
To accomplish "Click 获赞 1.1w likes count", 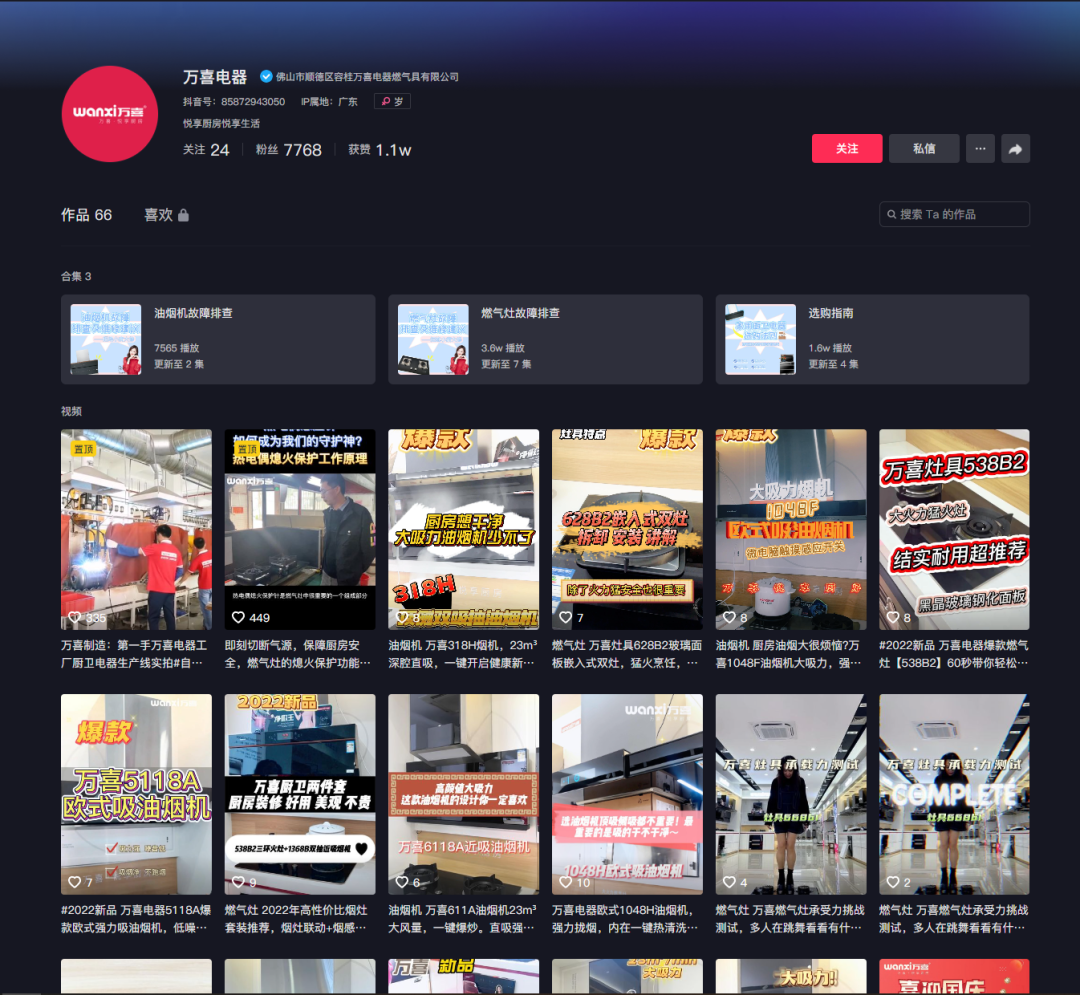I will (x=380, y=150).
